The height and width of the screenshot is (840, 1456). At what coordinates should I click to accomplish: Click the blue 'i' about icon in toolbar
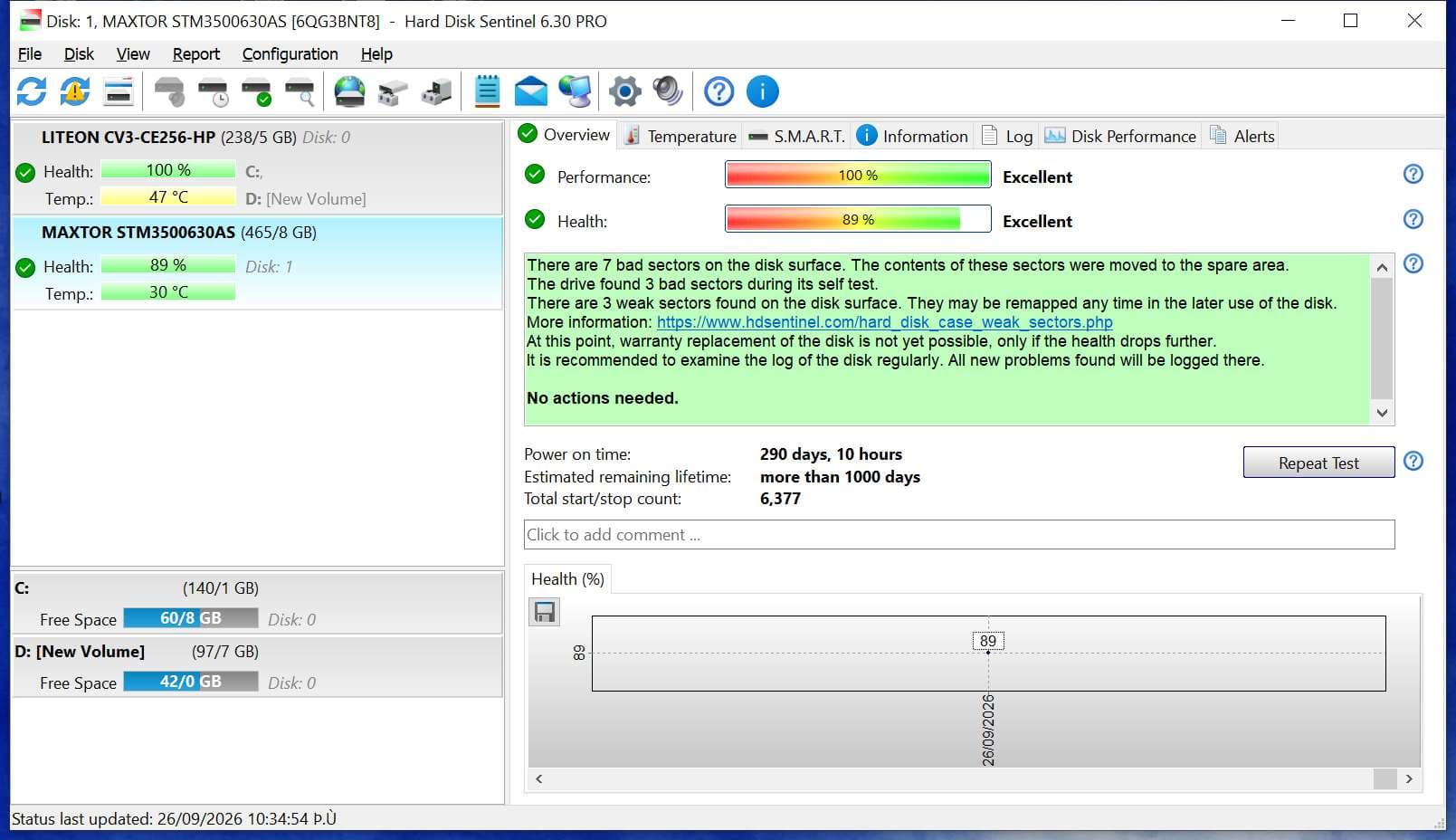click(x=763, y=91)
